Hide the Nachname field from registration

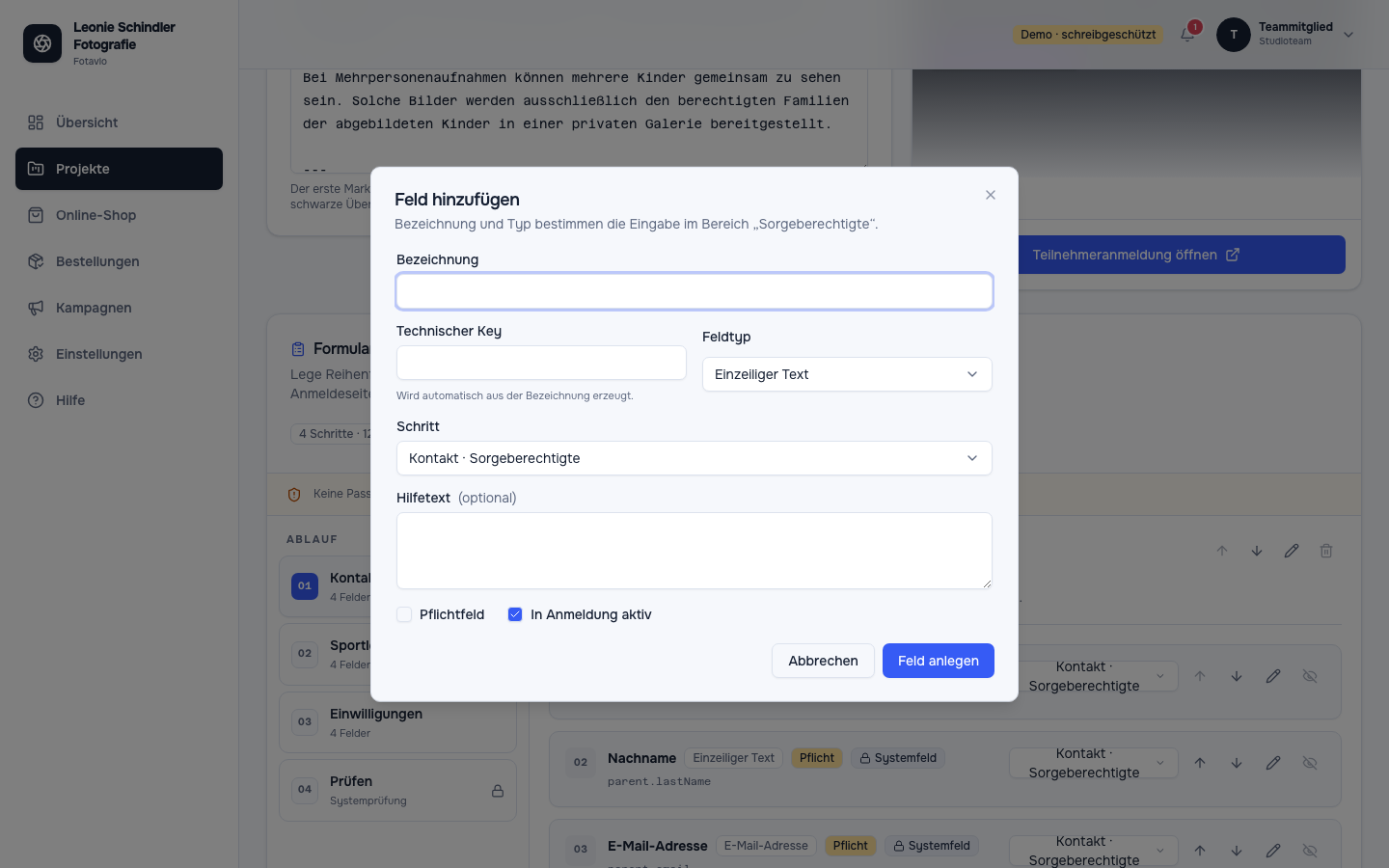pos(1310,763)
